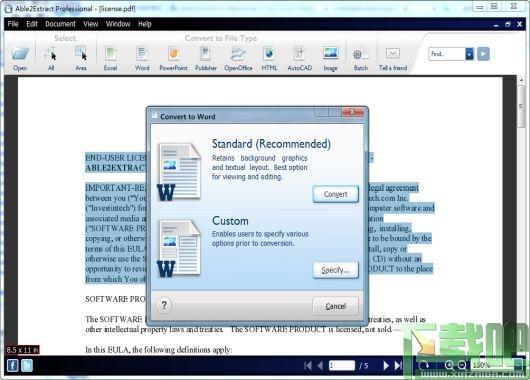The height and width of the screenshot is (380, 530).
Task: Open the Document menu
Action: (61, 24)
